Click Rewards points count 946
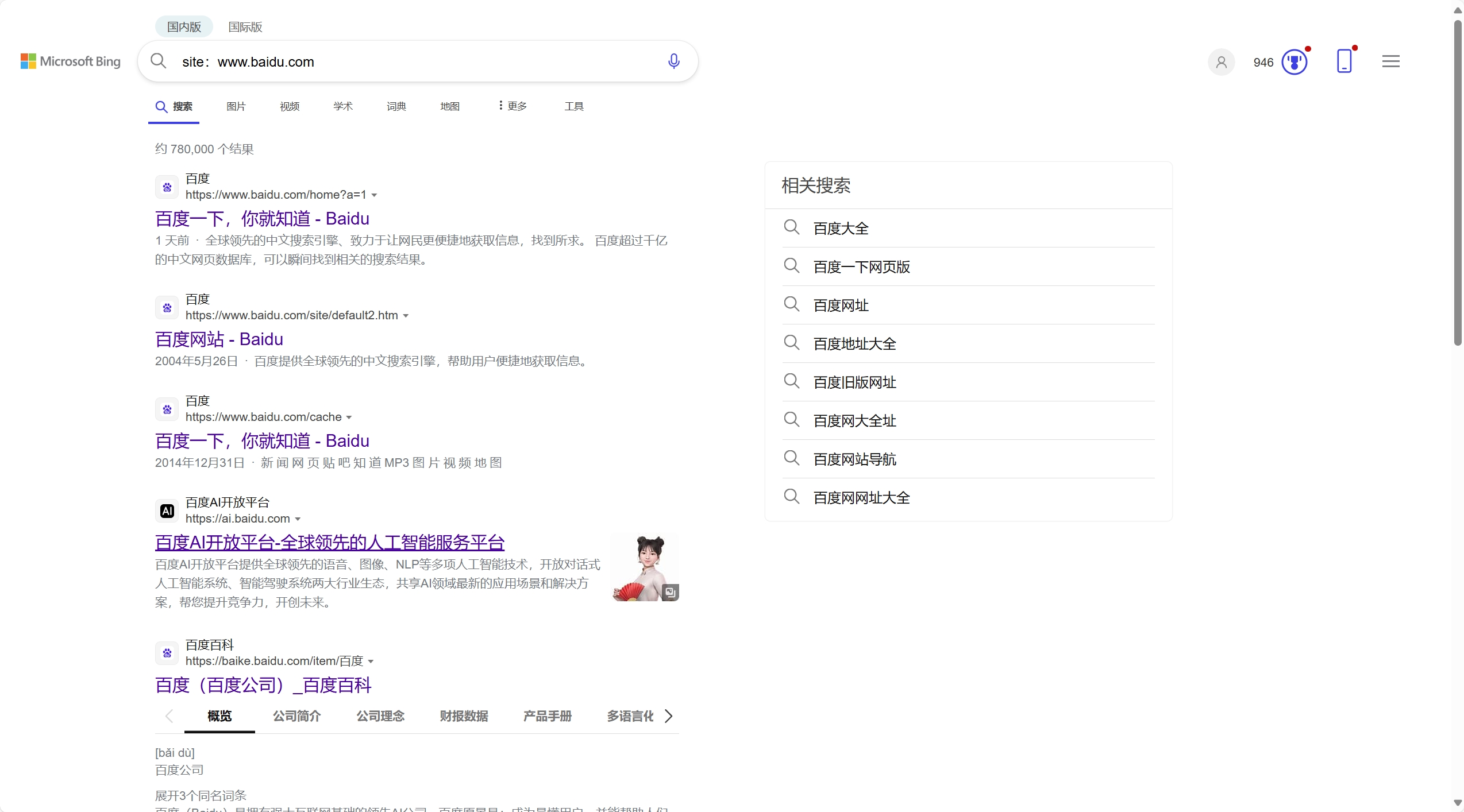1464x812 pixels. coord(1263,63)
